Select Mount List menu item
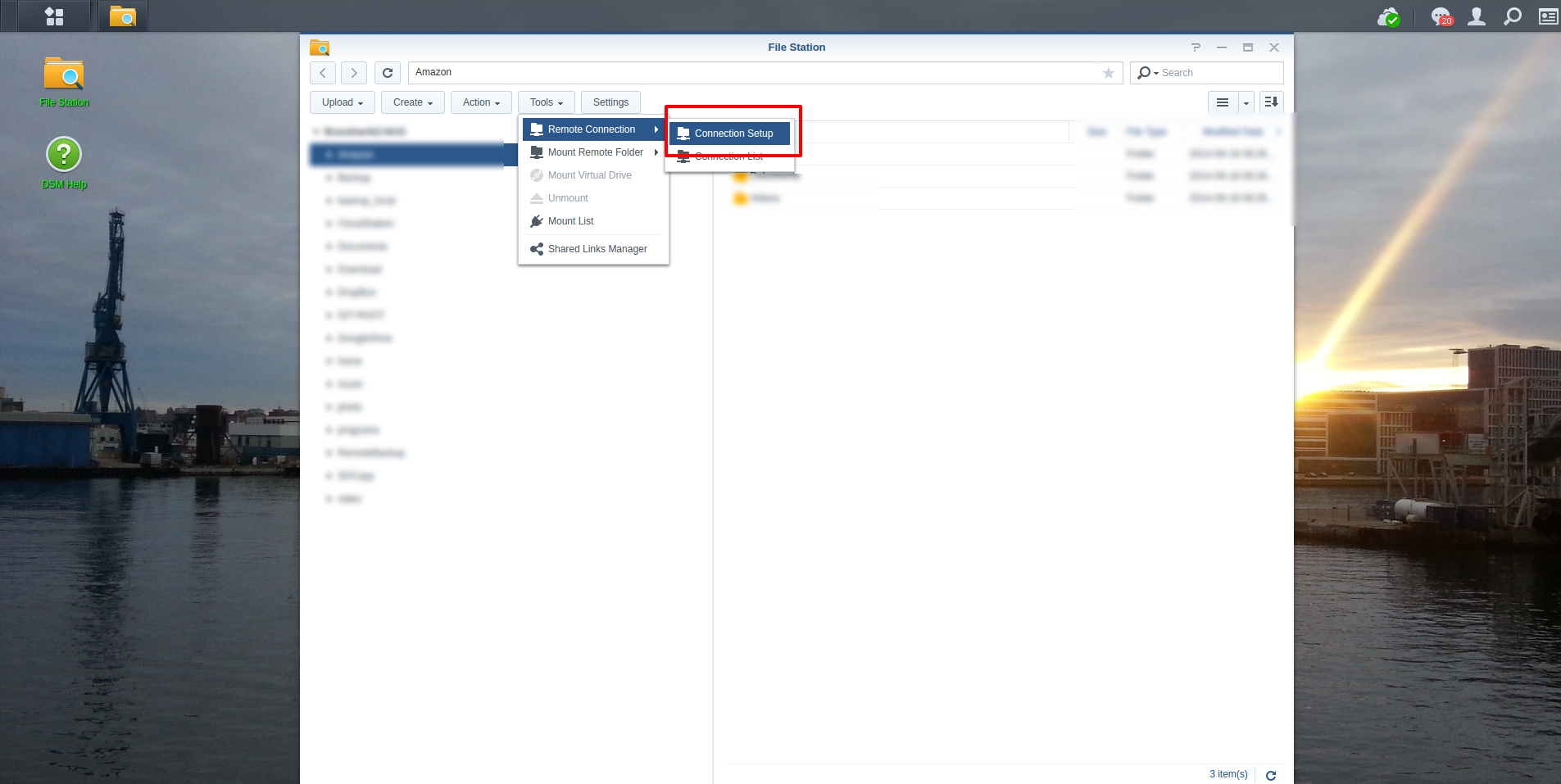 click(593, 221)
